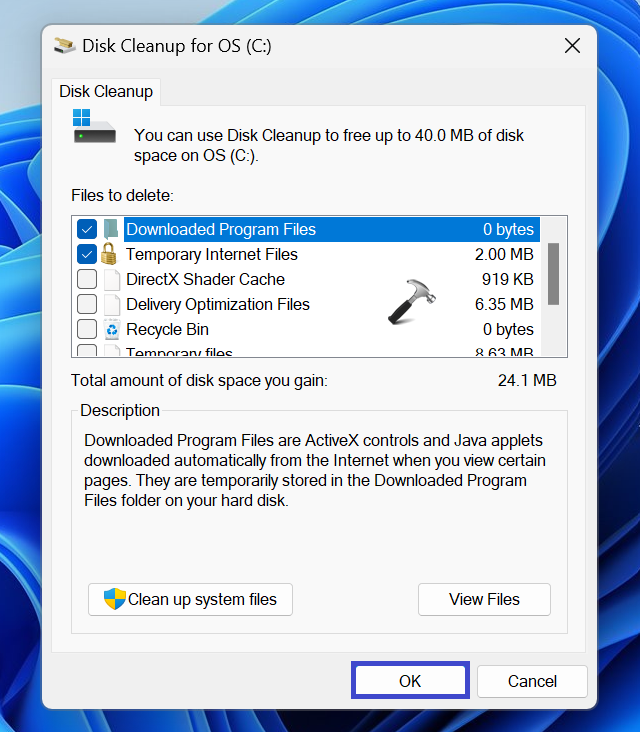This screenshot has width=640, height=732.
Task: Open View Files
Action: pyautogui.click(x=484, y=599)
